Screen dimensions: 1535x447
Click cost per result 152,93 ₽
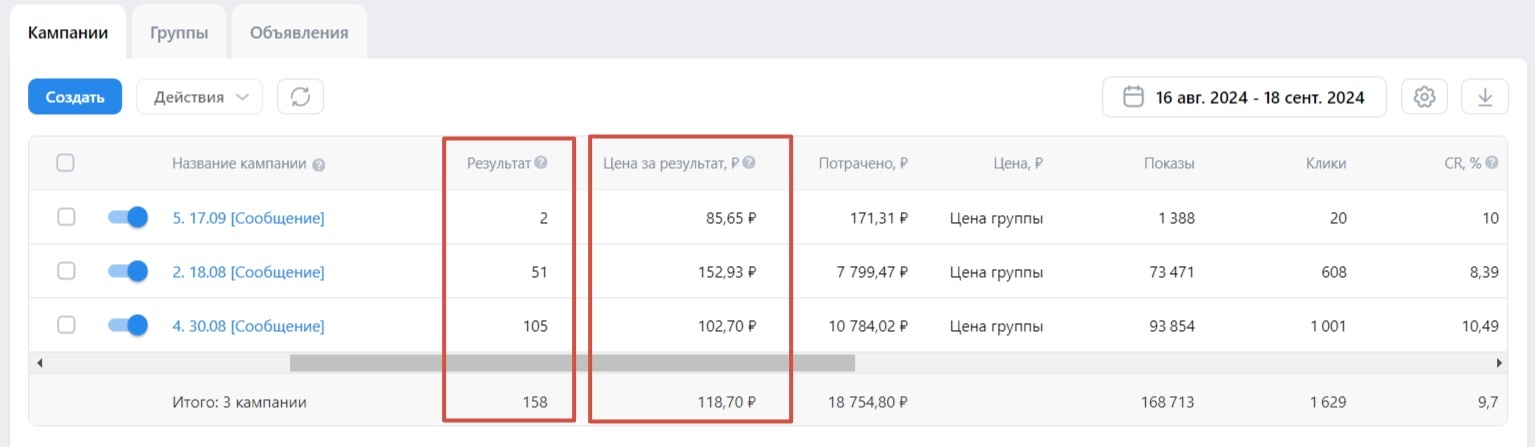tap(725, 272)
